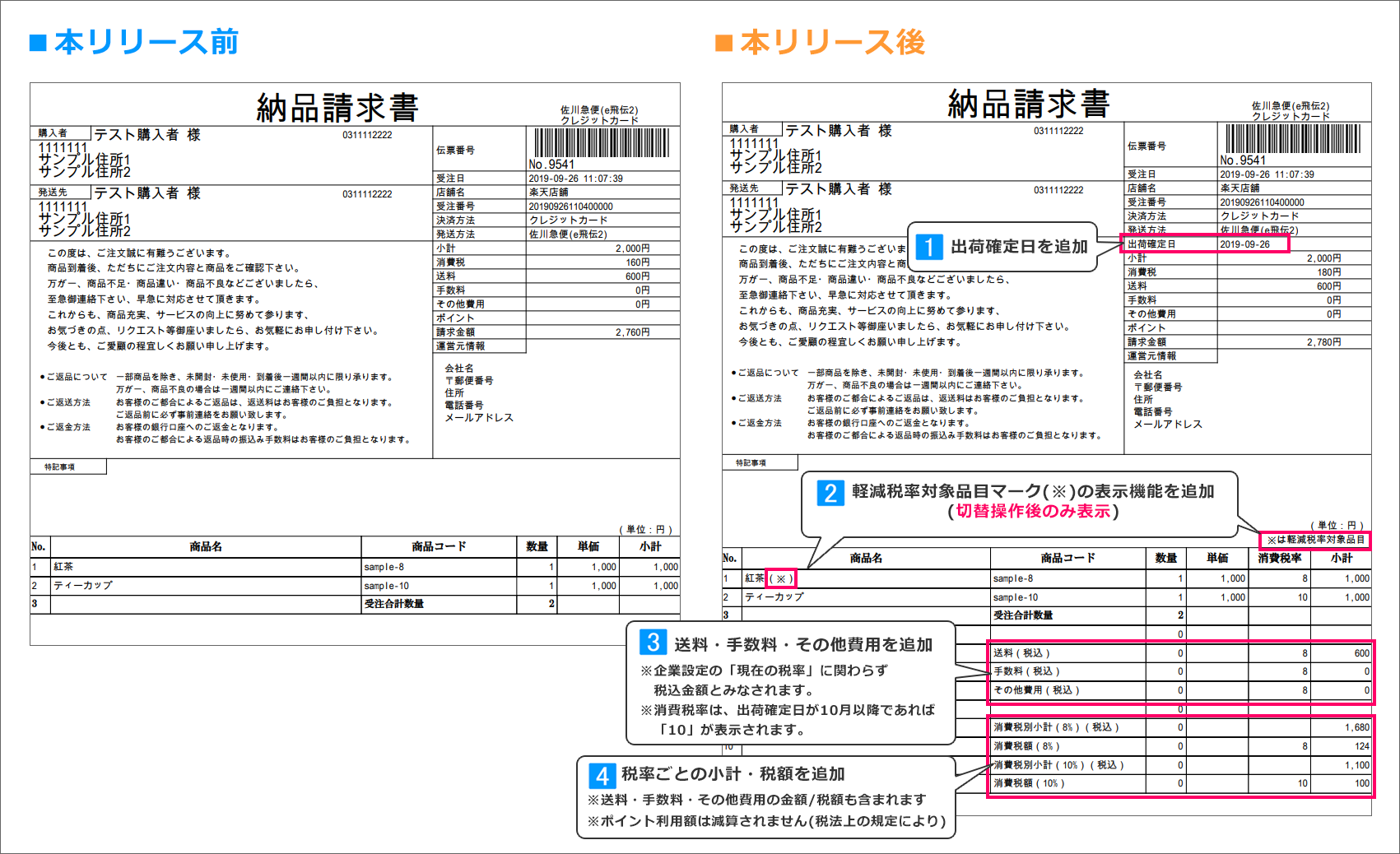Click 受注合計数量 label in after-release invoice
The width and height of the screenshot is (1400, 854).
click(x=1023, y=615)
